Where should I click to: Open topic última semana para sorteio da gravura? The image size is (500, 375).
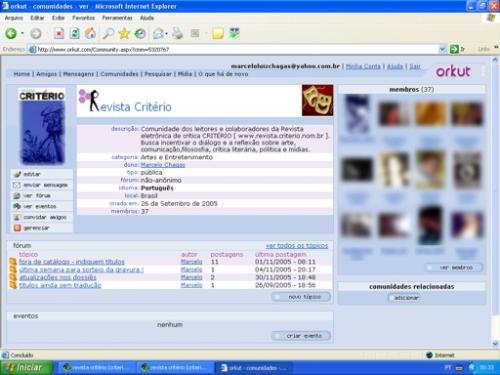point(81,269)
